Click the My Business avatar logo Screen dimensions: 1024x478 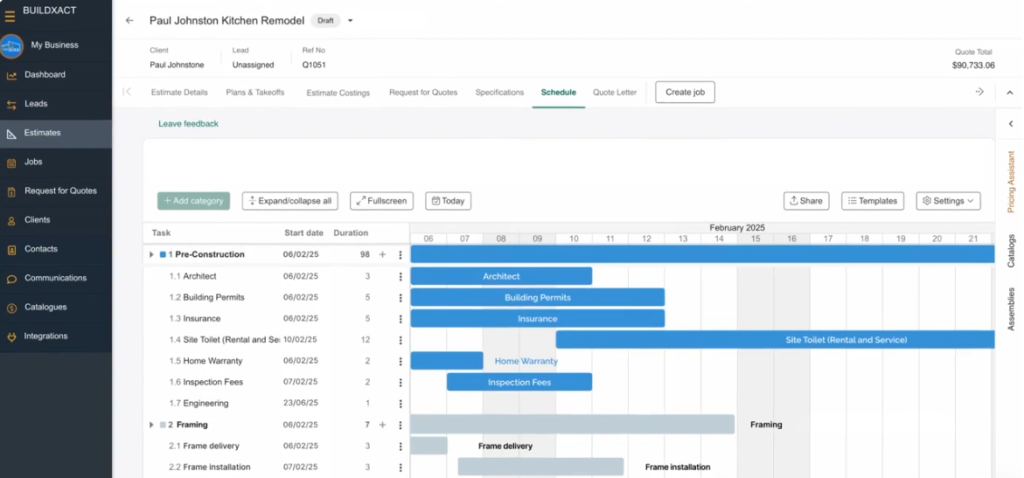[12, 46]
